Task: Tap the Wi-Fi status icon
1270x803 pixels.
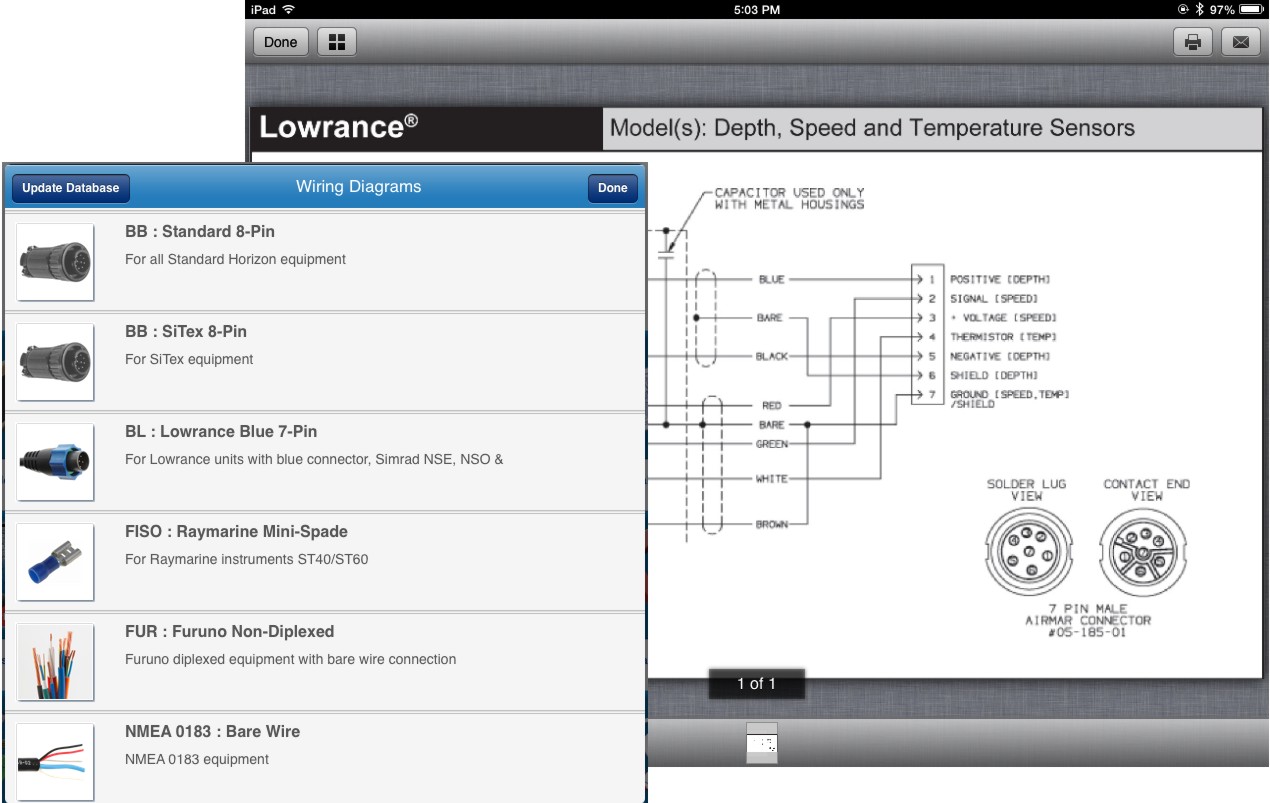Action: pyautogui.click(x=290, y=9)
